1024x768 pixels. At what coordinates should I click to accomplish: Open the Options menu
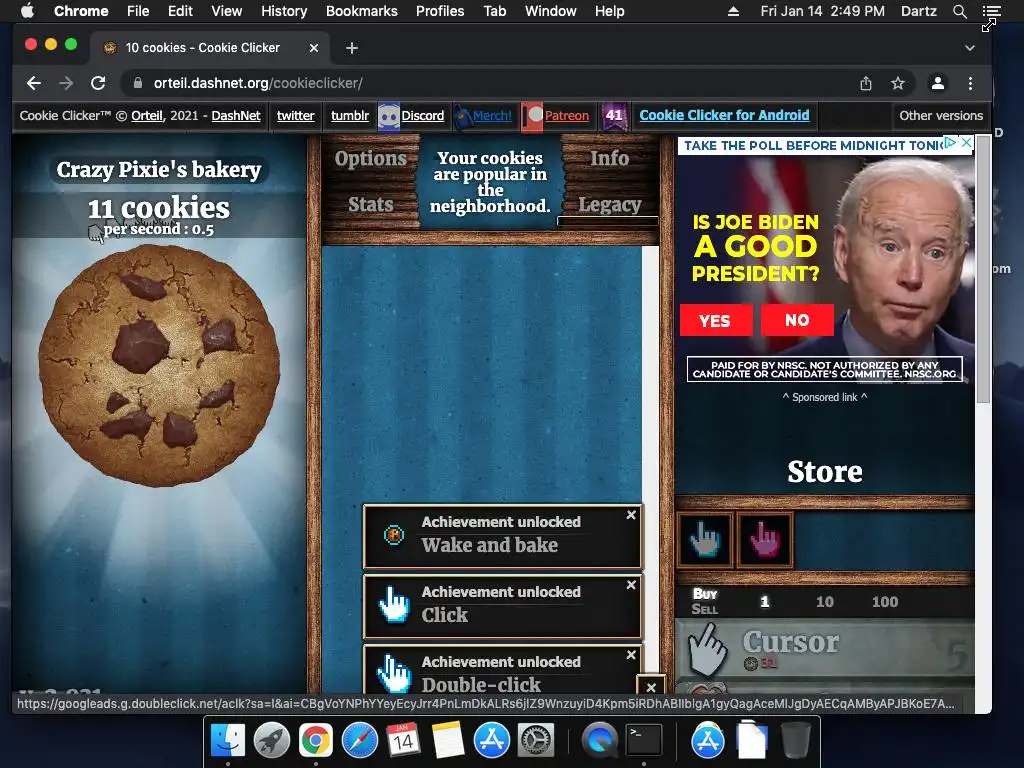[370, 159]
